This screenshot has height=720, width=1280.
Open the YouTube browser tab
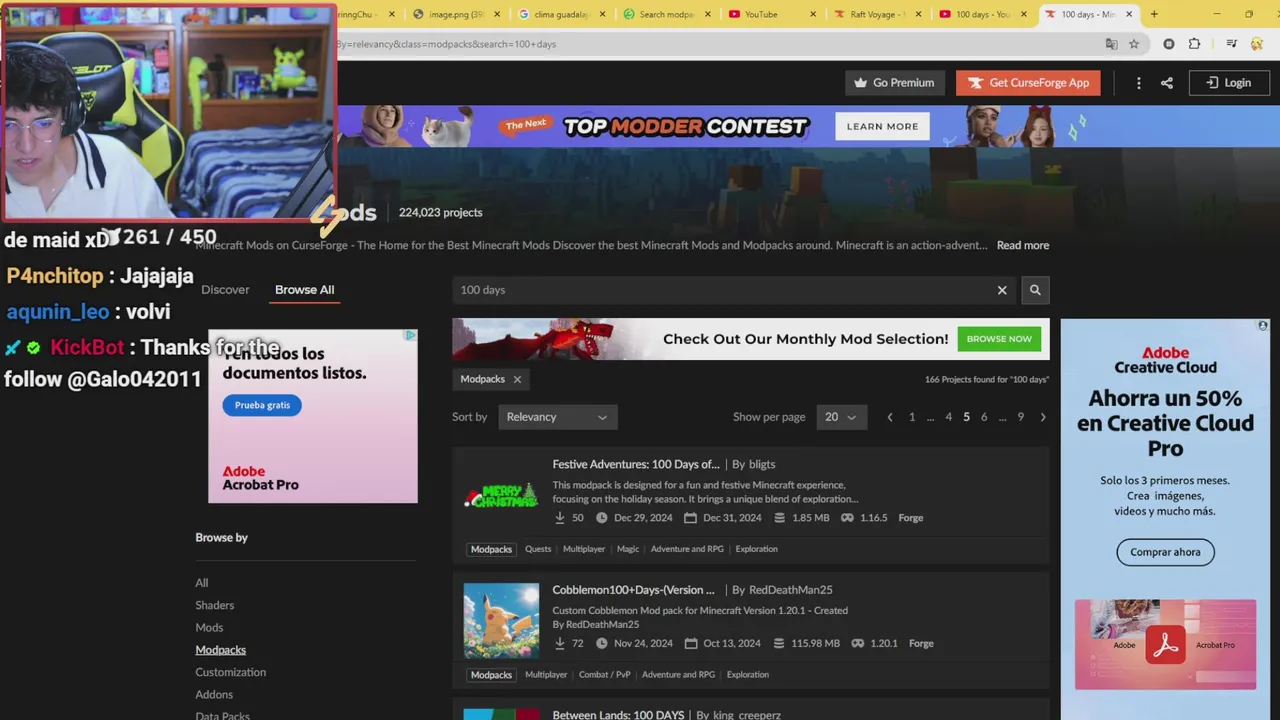coord(771,14)
